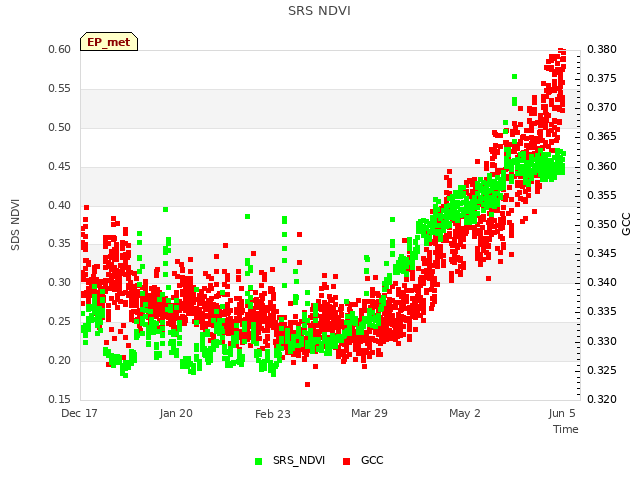The height and width of the screenshot is (480, 640).
Task: Click the 0.325 right axis value
Action: pos(602,370)
